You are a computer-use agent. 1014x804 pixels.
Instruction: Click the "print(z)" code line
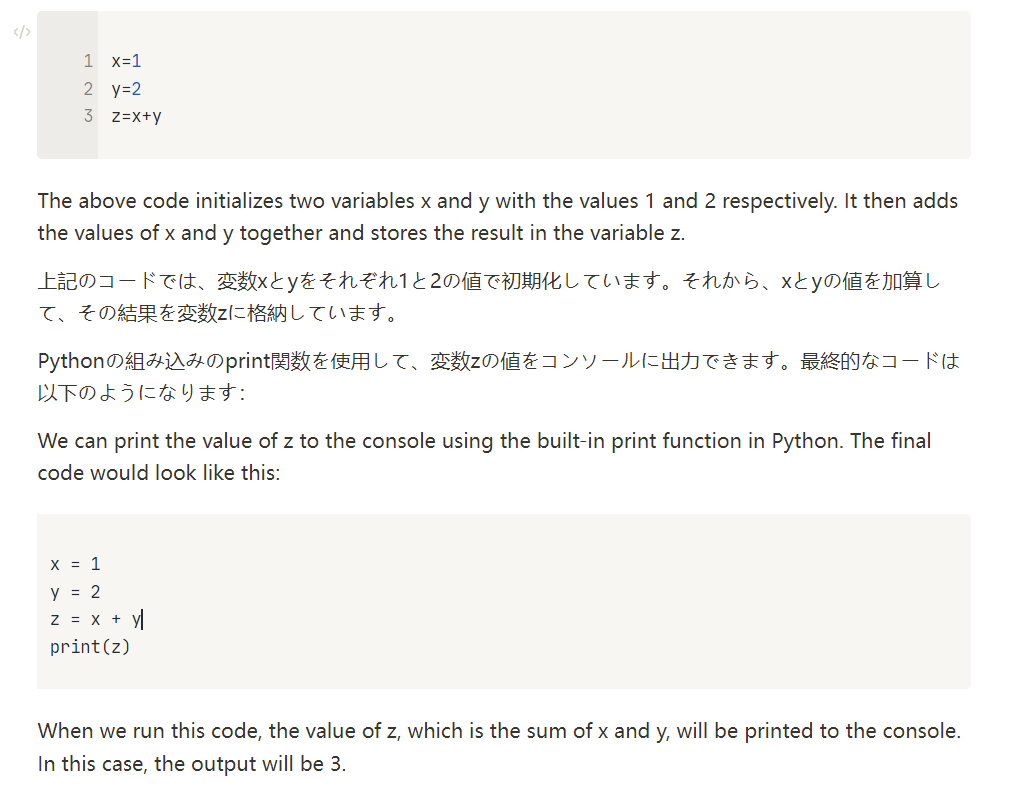point(90,647)
